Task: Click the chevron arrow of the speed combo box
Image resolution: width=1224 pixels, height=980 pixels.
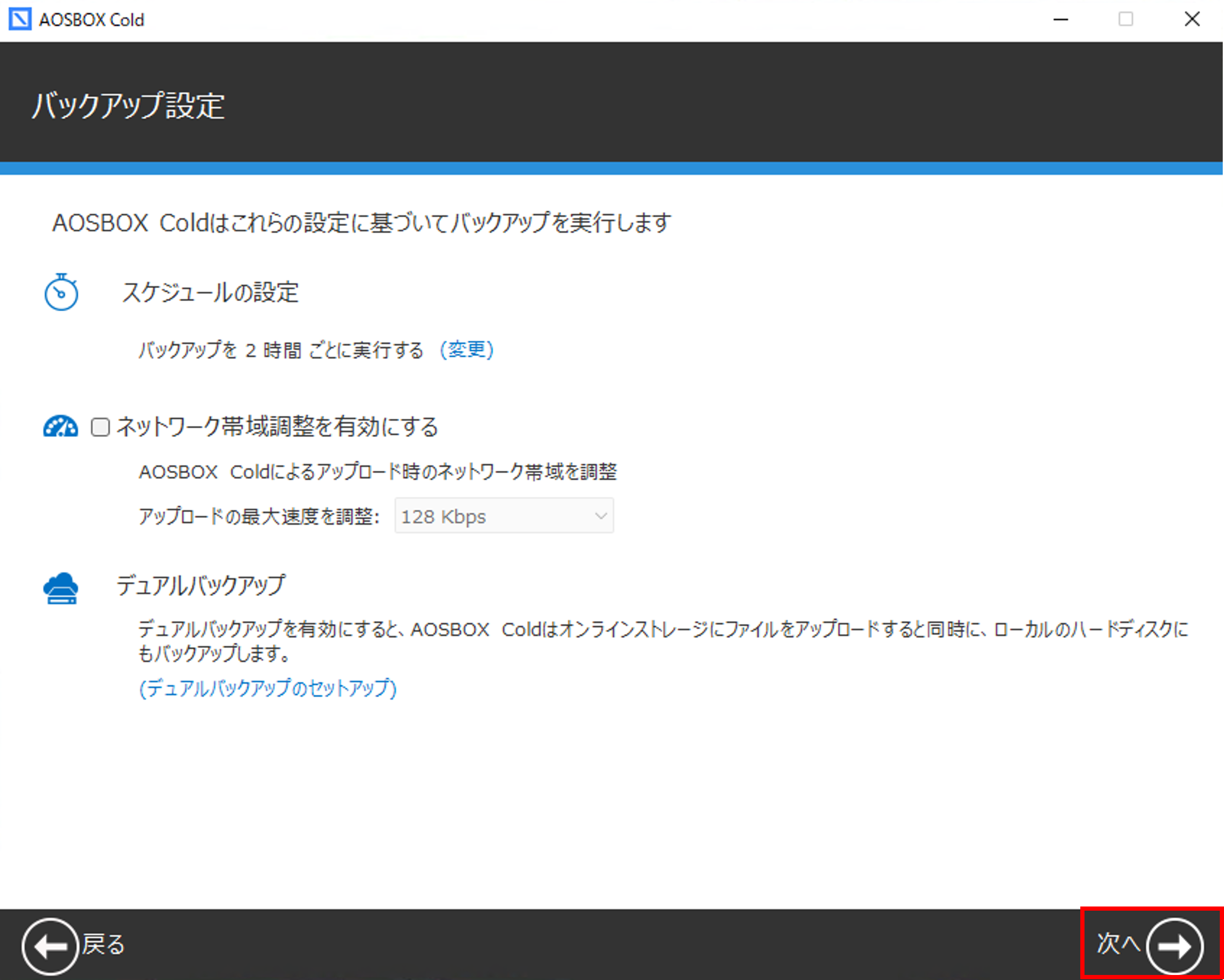Action: (x=600, y=516)
